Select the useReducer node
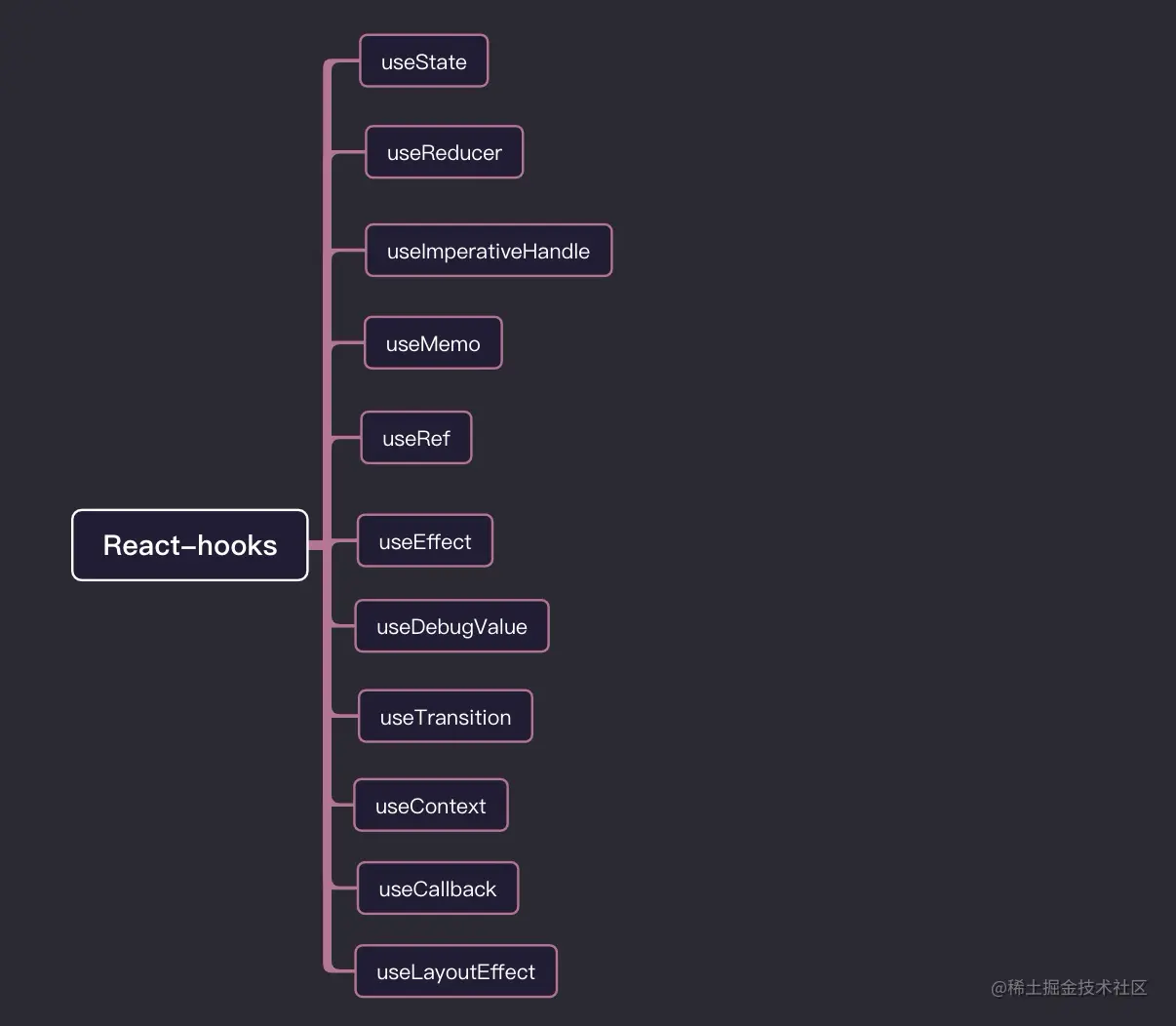Image resolution: width=1176 pixels, height=1026 pixels. pyautogui.click(x=445, y=152)
